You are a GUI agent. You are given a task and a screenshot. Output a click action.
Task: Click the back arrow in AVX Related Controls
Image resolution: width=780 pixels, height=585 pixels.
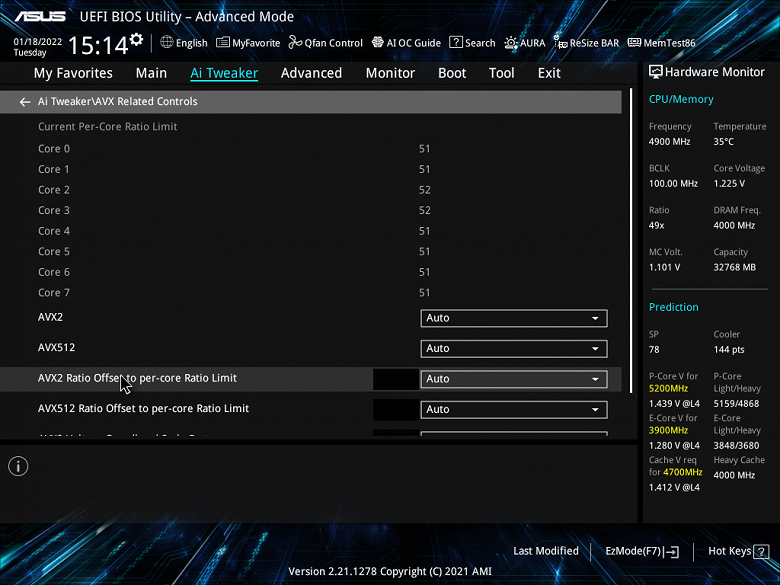click(x=24, y=102)
